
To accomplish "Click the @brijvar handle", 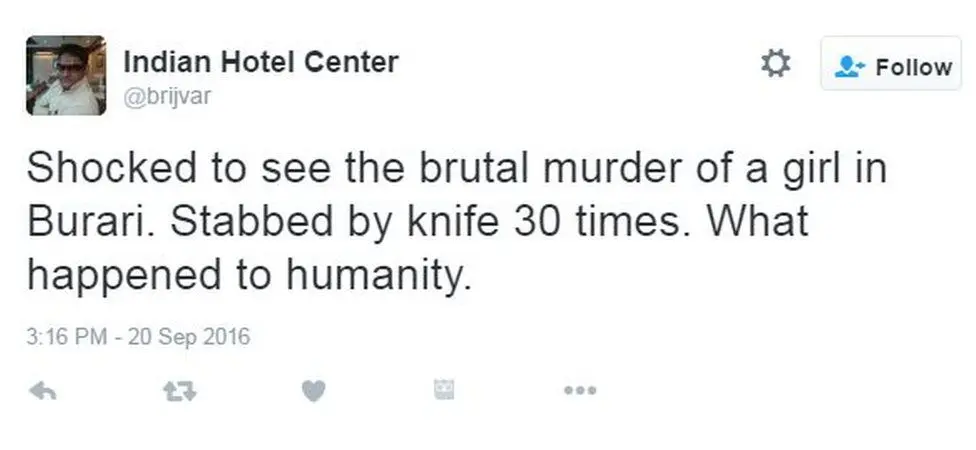I will 167,96.
